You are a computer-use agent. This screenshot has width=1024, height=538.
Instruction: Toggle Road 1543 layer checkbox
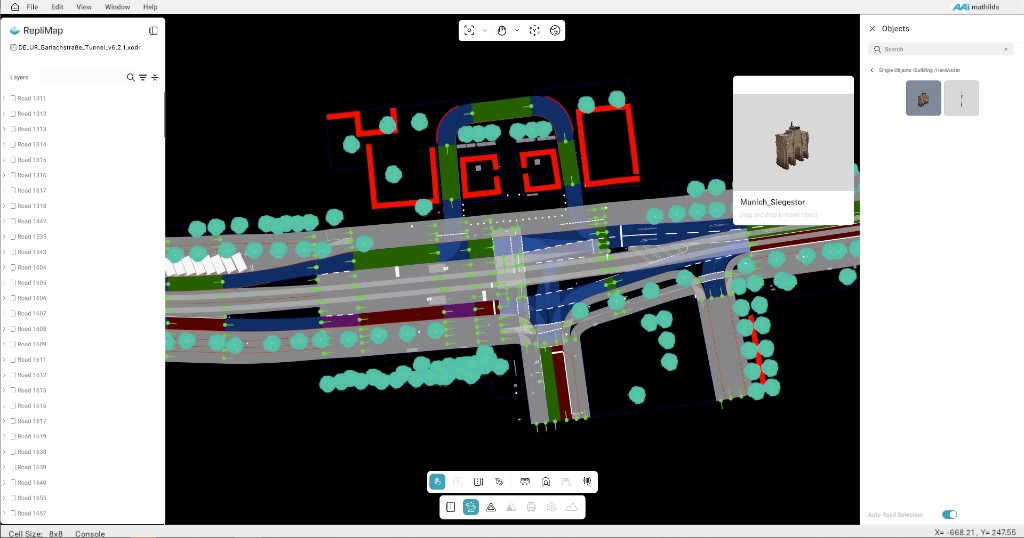13,252
